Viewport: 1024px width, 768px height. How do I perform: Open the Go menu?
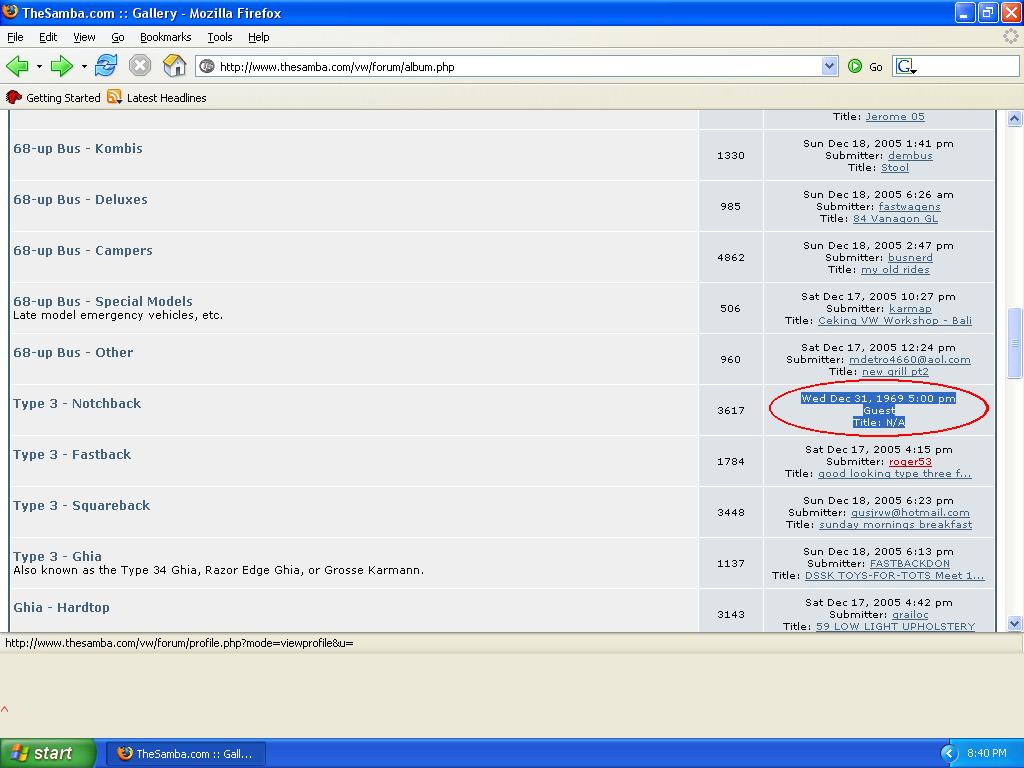(118, 37)
